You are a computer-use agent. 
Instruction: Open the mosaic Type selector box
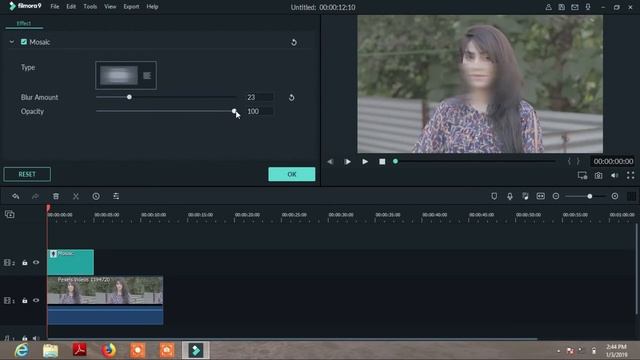[x=126, y=75]
